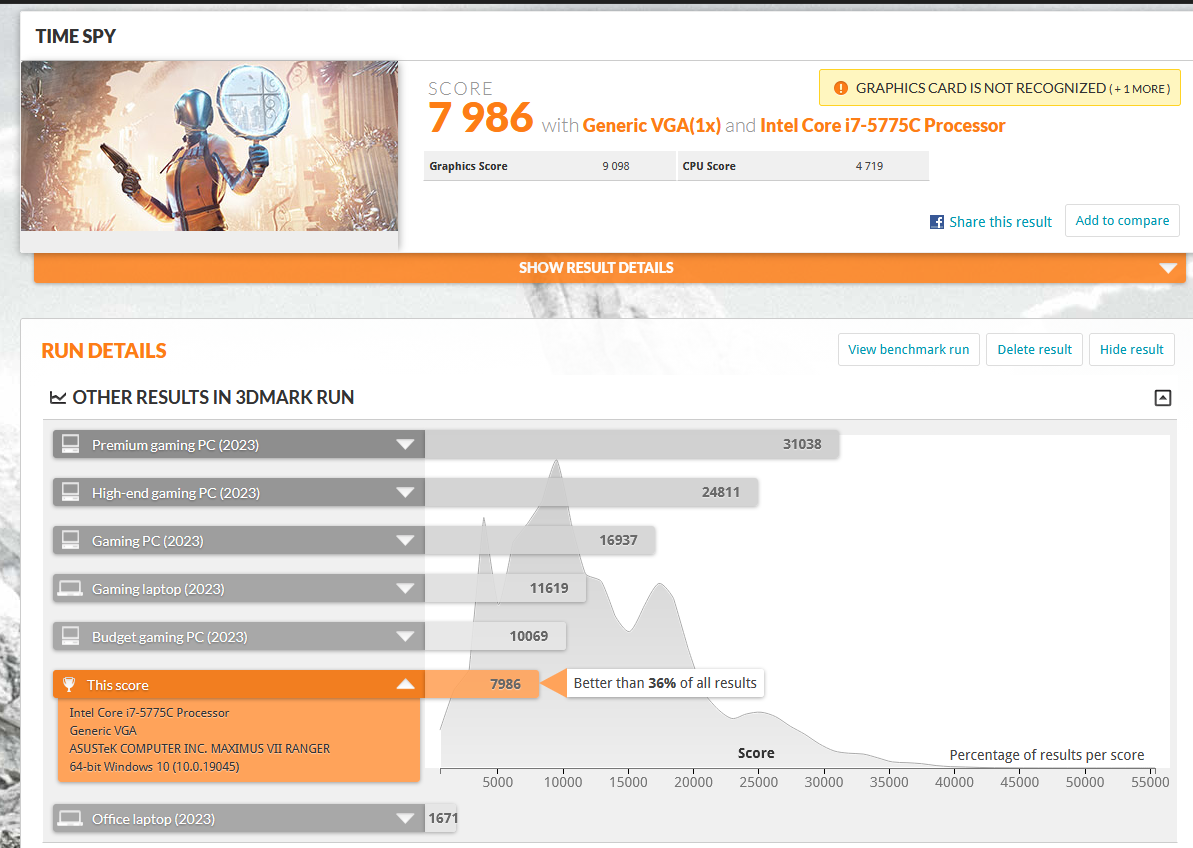The width and height of the screenshot is (1193, 848).
Task: Click the desktop icon in Budget gaming PC row
Action: [x=71, y=636]
